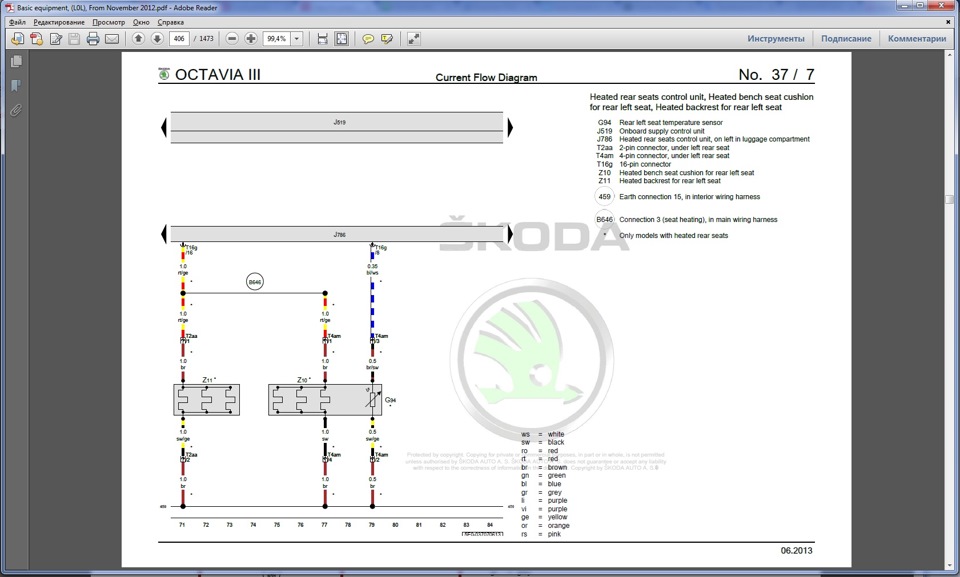Click the page number input field
The width and height of the screenshot is (960, 577).
[179, 39]
